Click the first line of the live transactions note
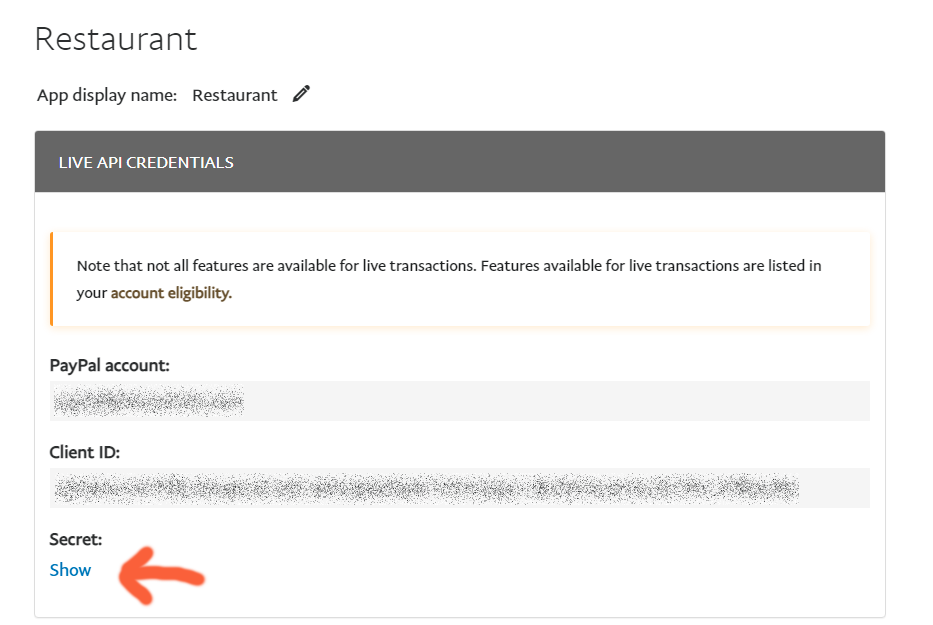 [448, 266]
